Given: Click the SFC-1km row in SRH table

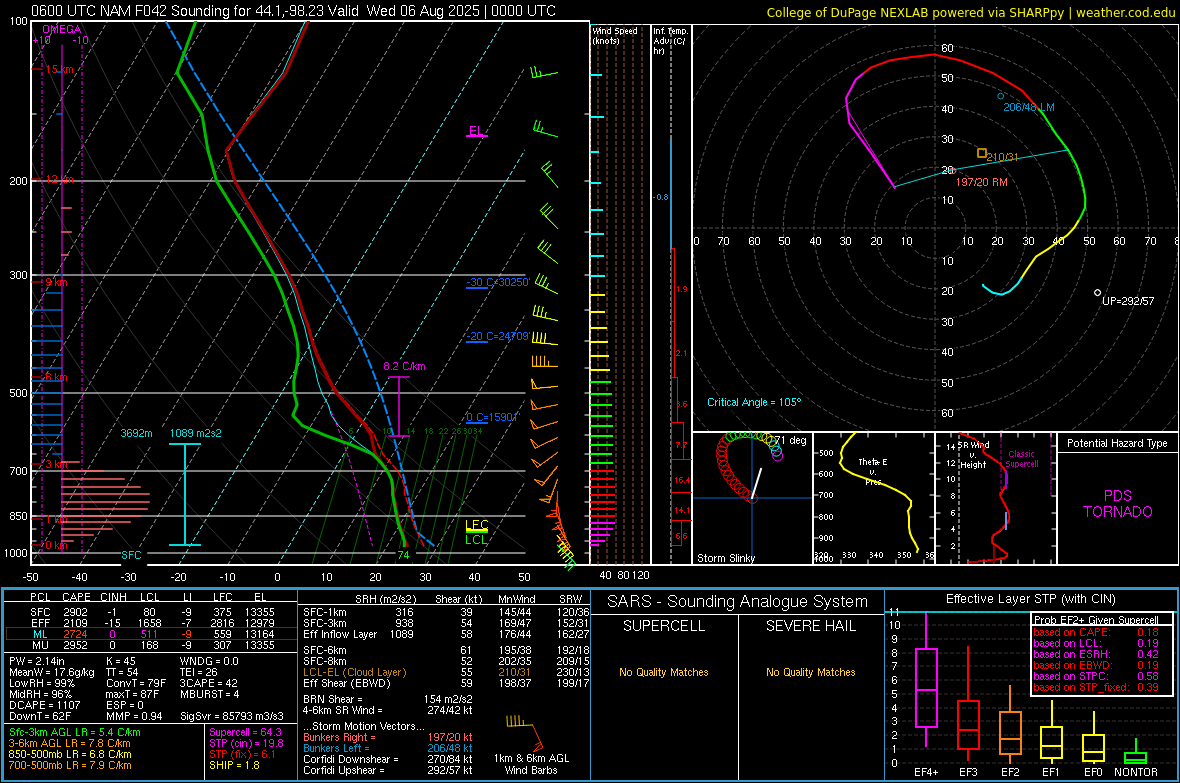Looking at the screenshot, I should point(446,612).
